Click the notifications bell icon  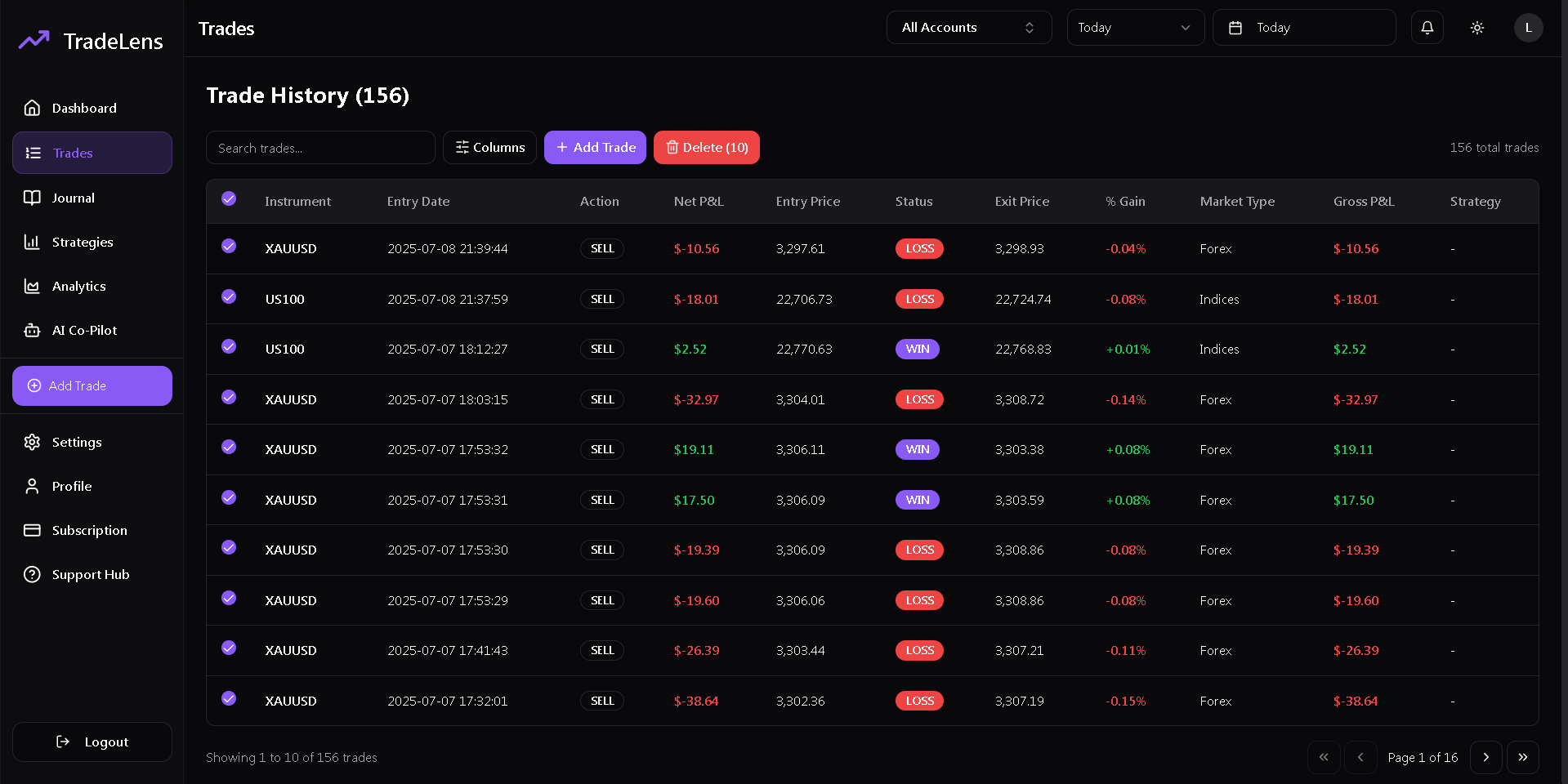(x=1427, y=28)
